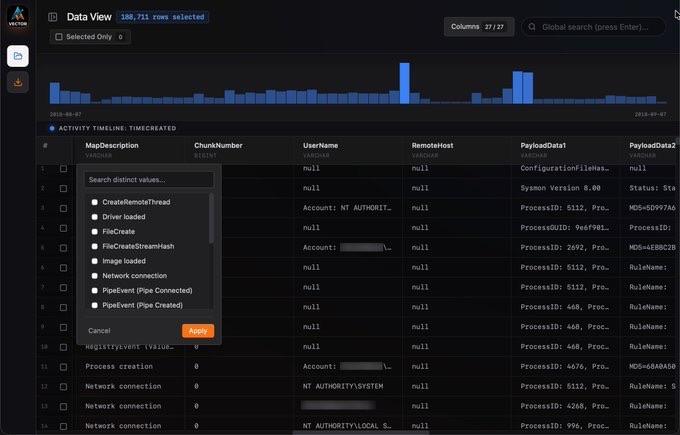Click the Search distinct values field

148,180
